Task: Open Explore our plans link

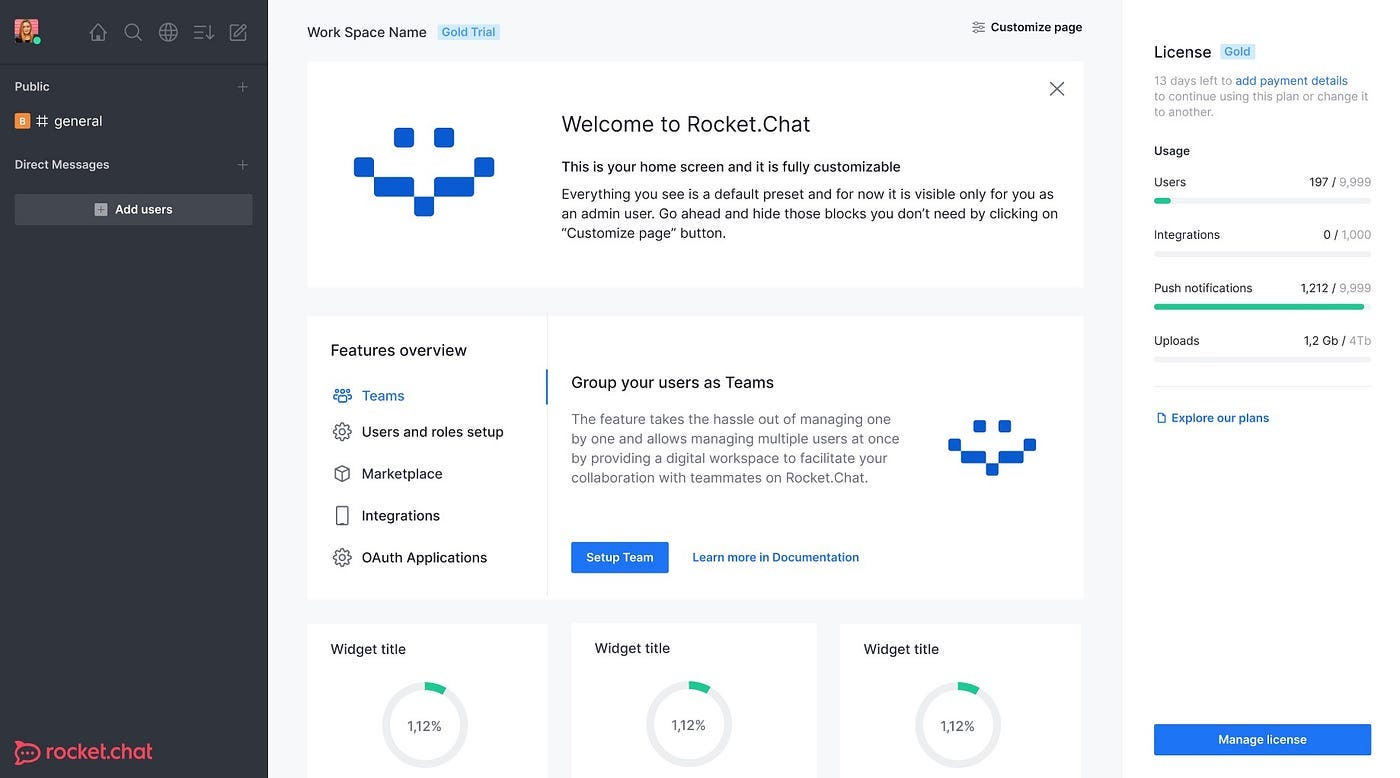Action: pos(1220,418)
